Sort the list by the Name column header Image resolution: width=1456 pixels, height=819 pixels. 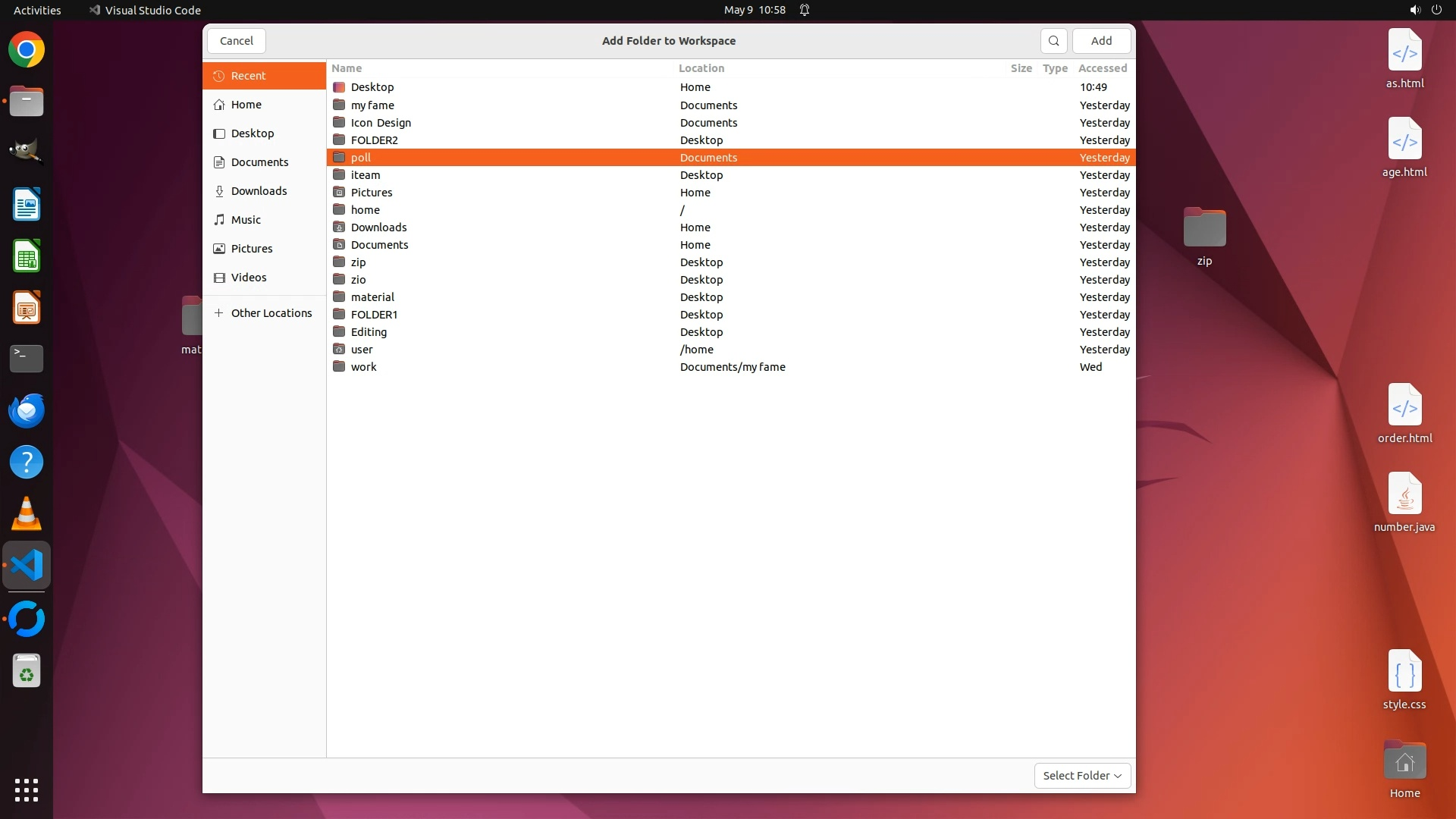click(x=347, y=68)
